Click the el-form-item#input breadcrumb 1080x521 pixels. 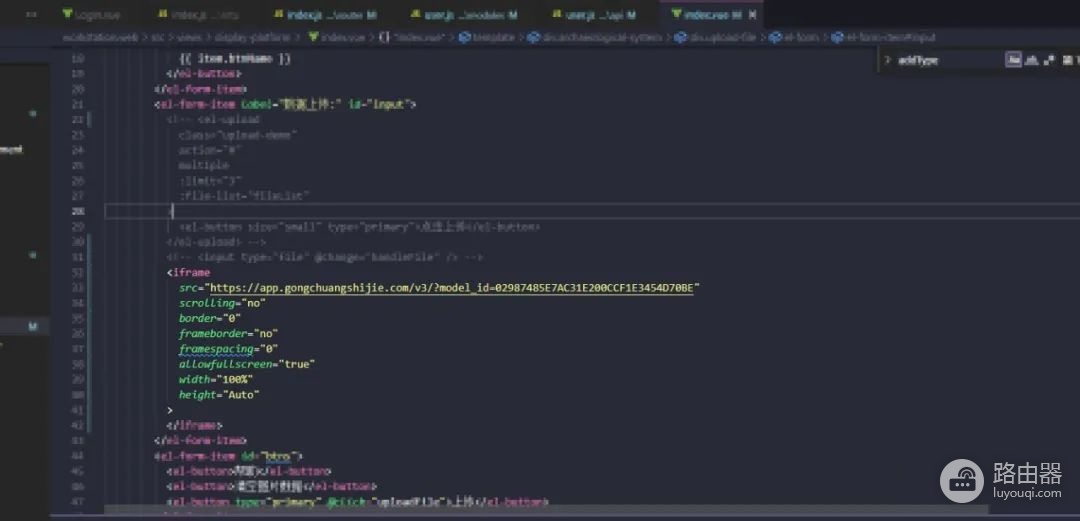[x=884, y=37]
